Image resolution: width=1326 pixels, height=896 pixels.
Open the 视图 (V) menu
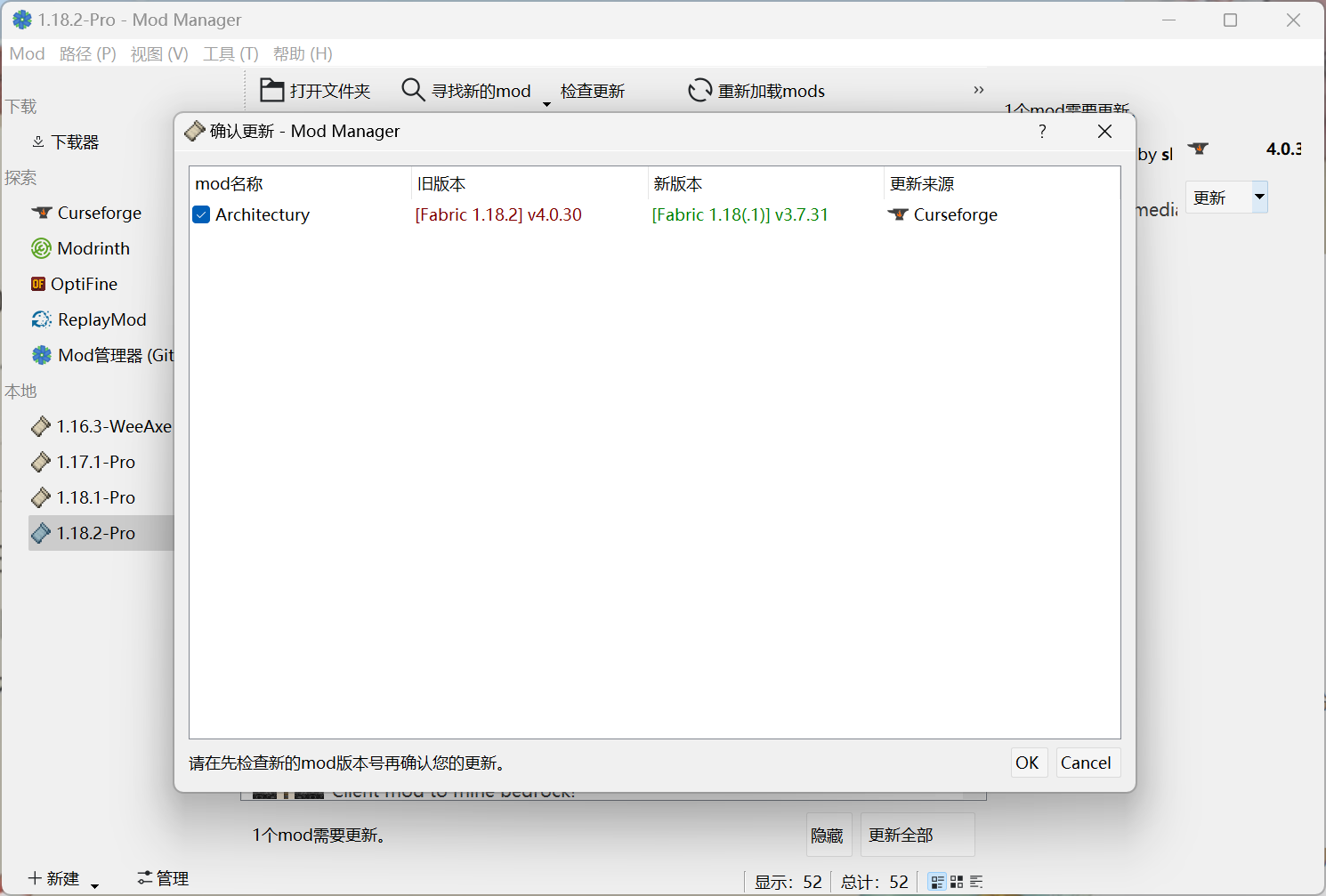pyautogui.click(x=159, y=53)
